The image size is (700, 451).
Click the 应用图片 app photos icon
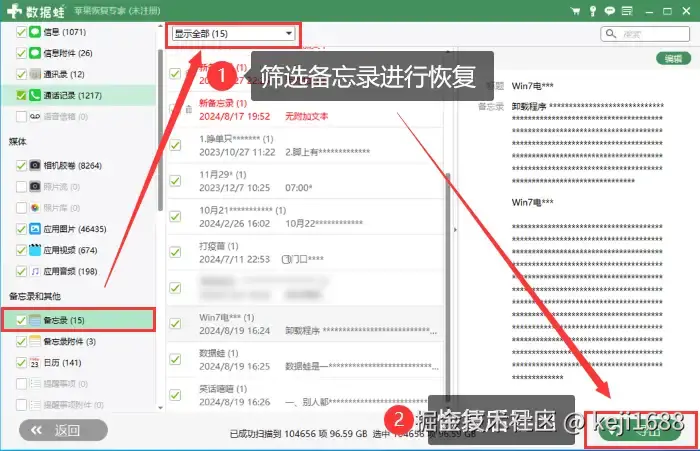coord(35,229)
